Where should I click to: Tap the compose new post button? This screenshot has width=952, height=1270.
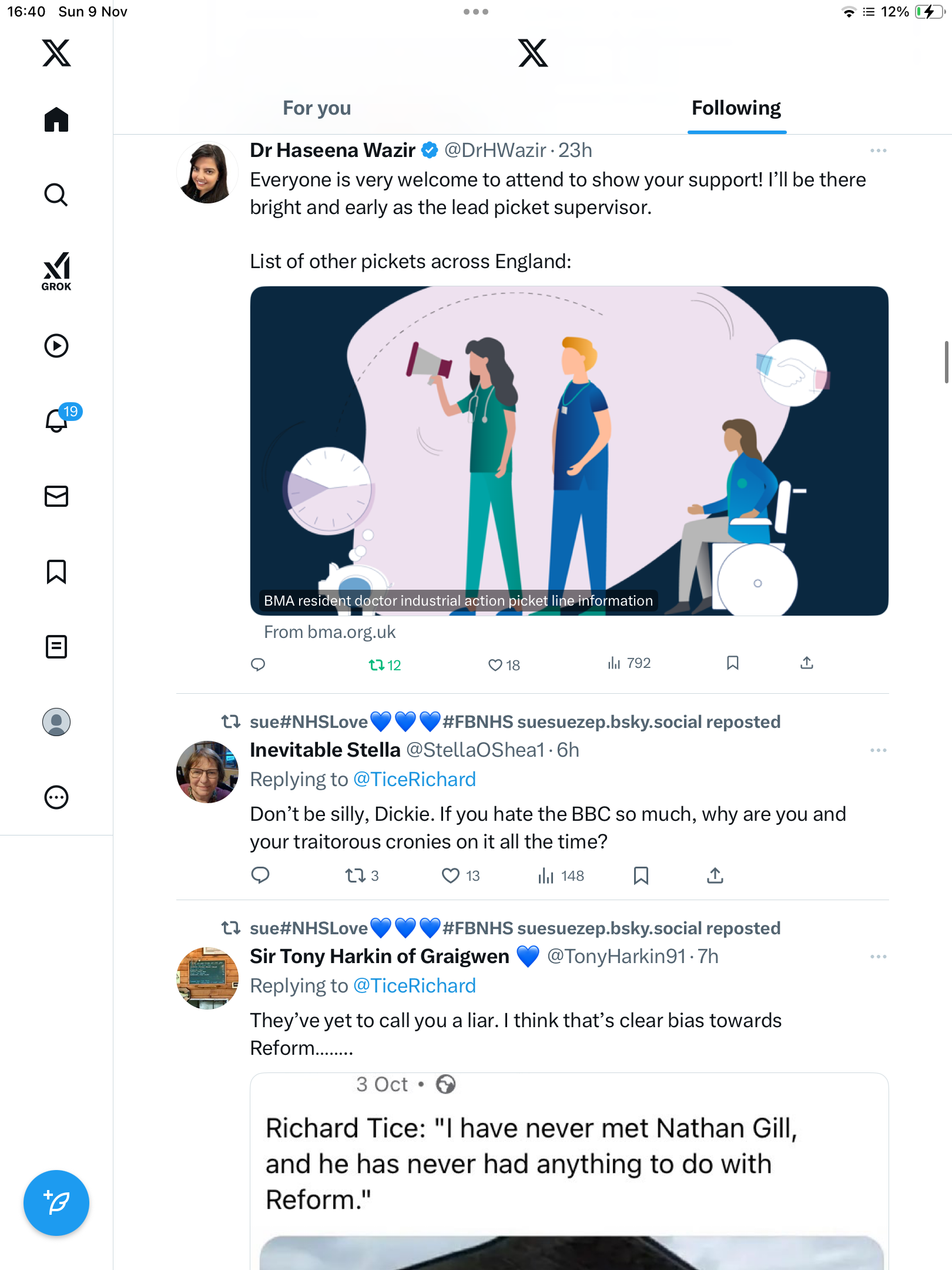[56, 1203]
